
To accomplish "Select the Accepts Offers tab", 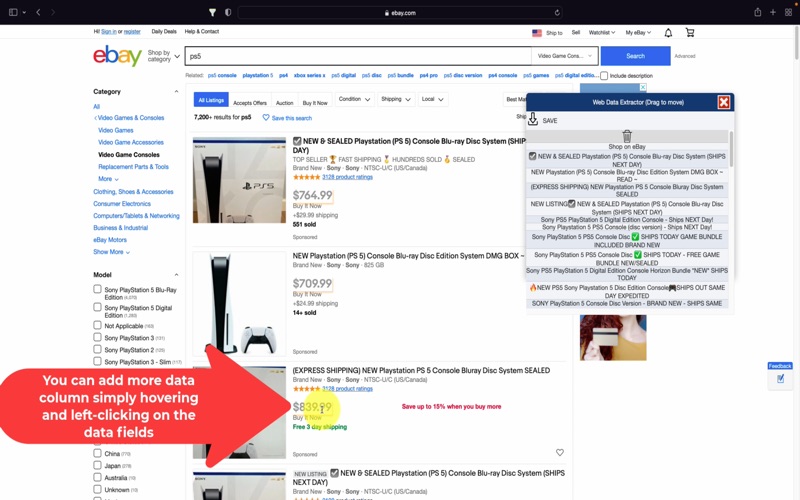I will pyautogui.click(x=250, y=103).
